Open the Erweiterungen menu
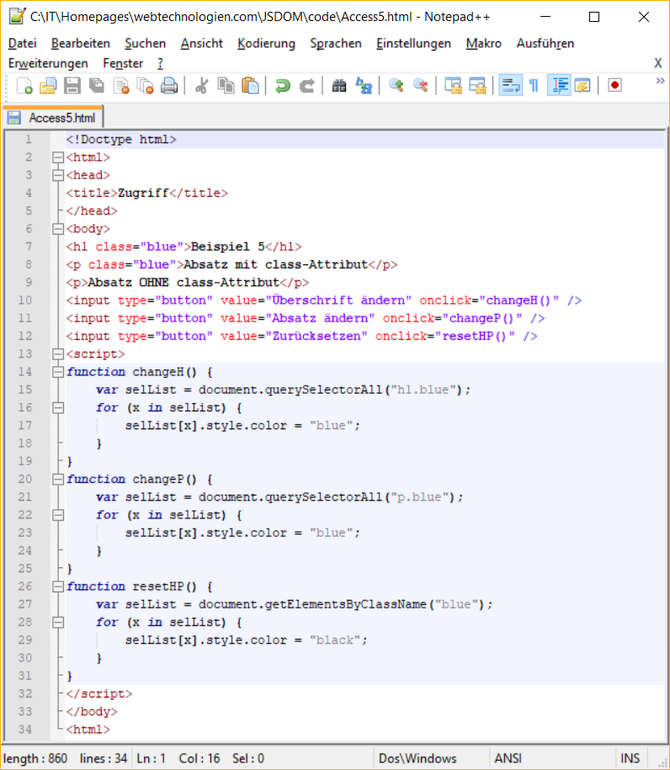The height and width of the screenshot is (770, 670). coord(48,63)
